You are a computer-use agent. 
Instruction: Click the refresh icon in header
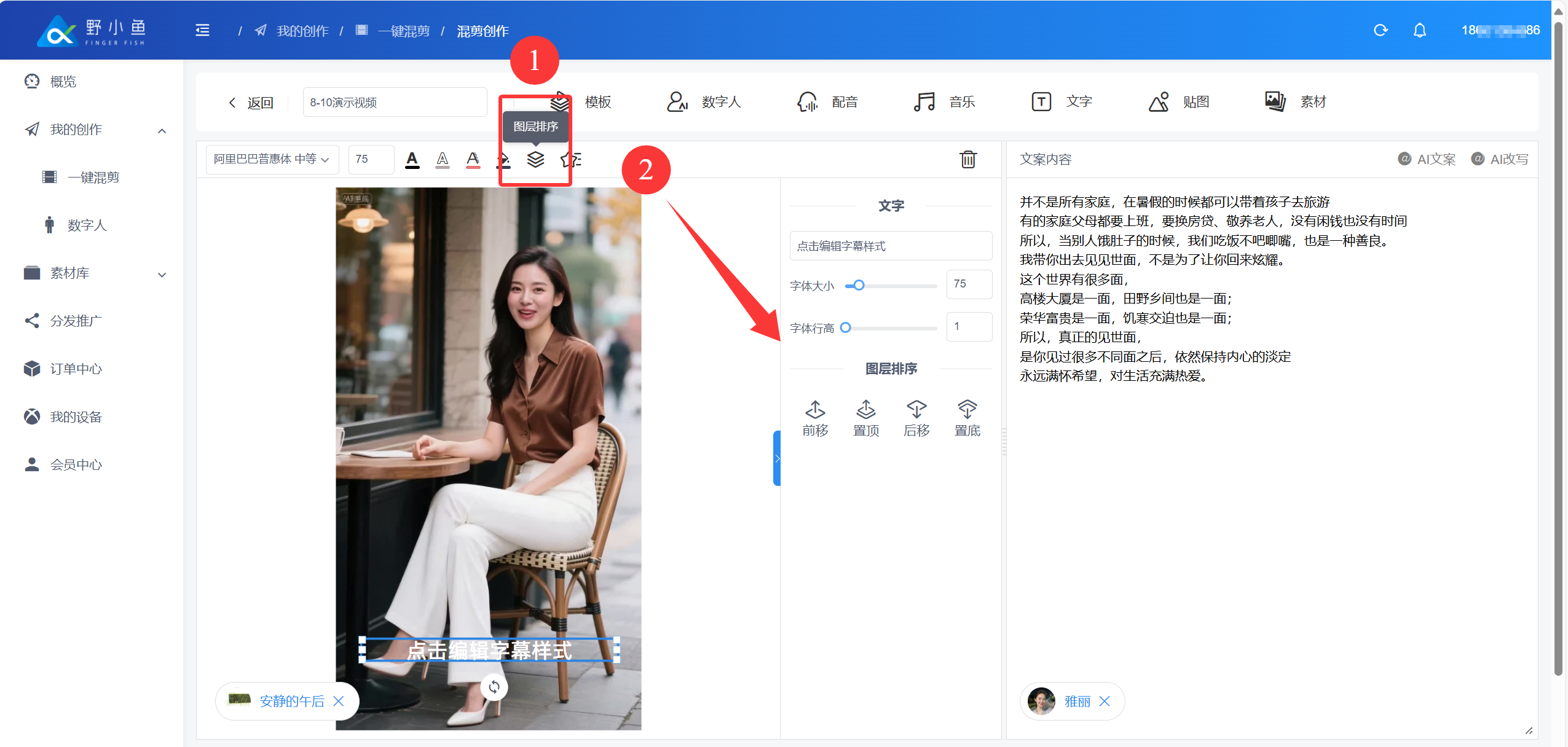click(x=1381, y=30)
